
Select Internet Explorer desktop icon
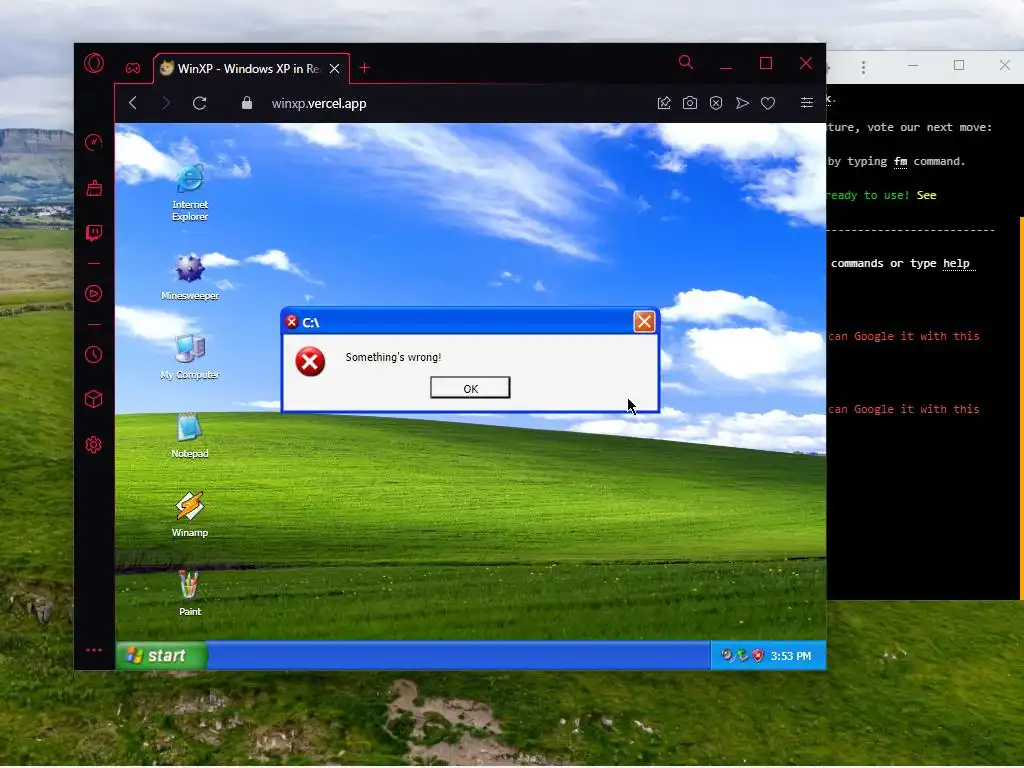190,193
